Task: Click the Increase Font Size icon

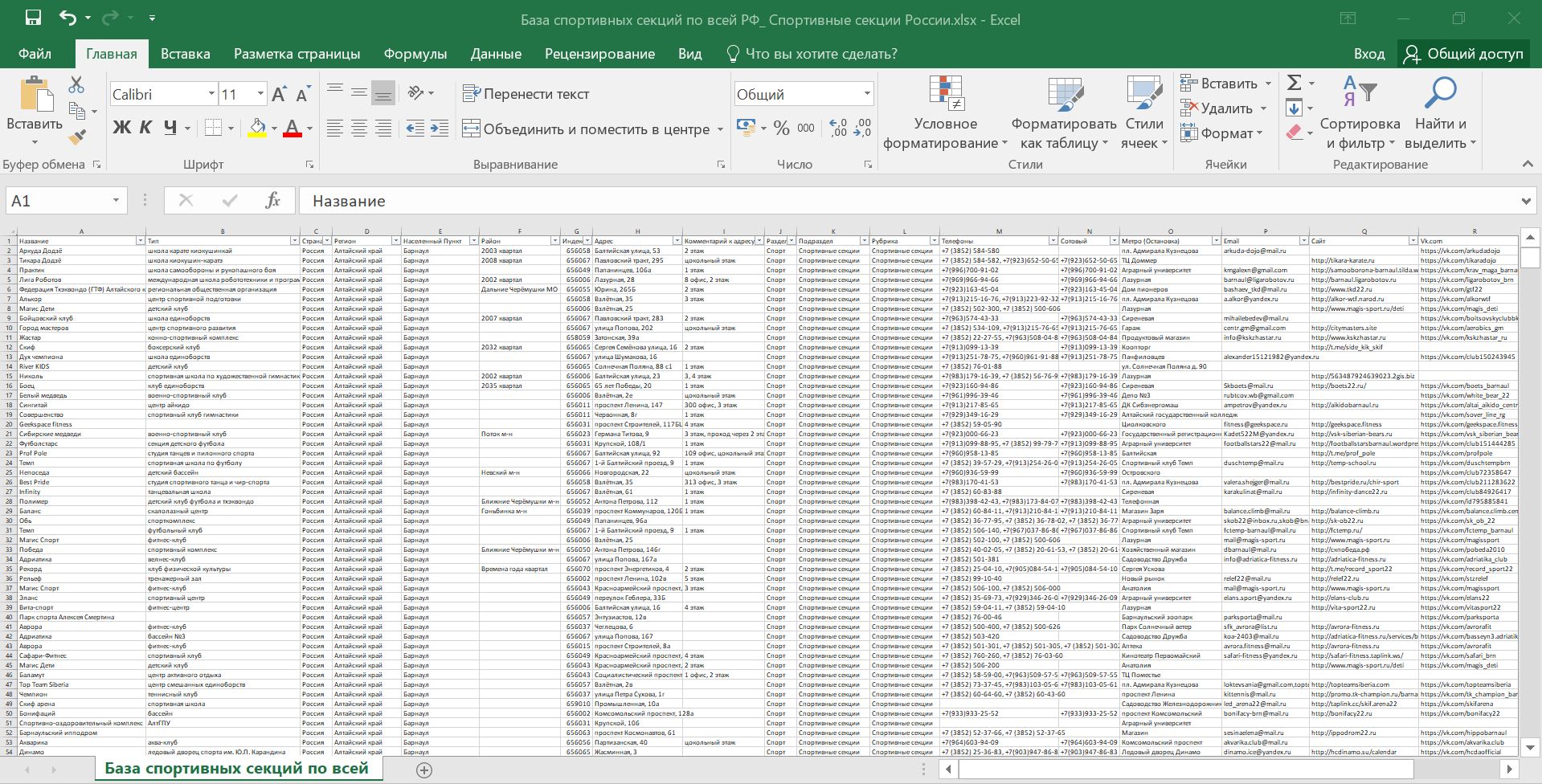Action: click(279, 95)
